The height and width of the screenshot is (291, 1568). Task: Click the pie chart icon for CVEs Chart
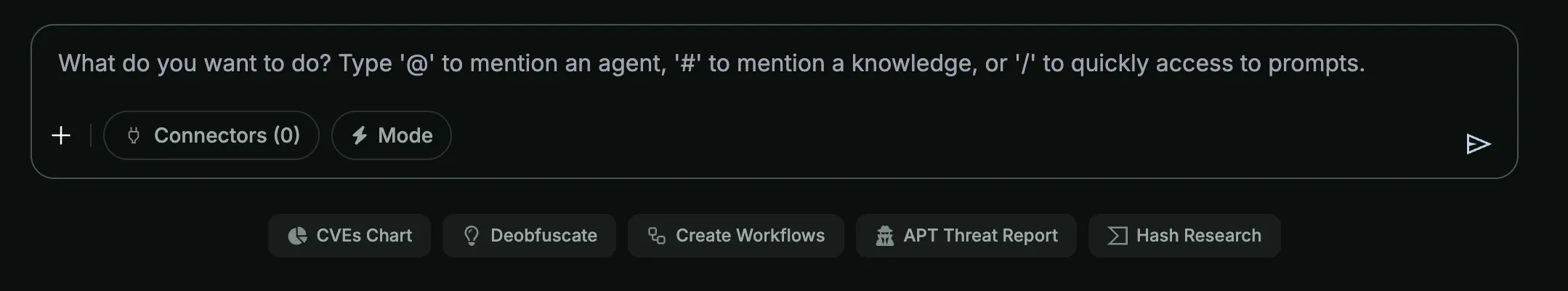[x=297, y=236]
